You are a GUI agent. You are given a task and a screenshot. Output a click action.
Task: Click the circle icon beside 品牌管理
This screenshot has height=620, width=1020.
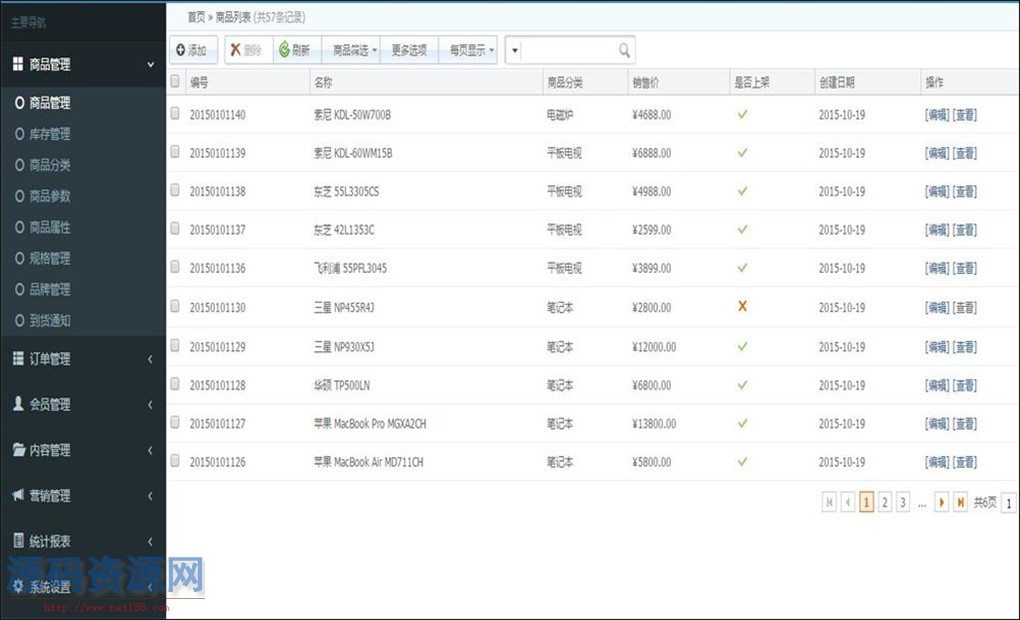pyautogui.click(x=20, y=289)
